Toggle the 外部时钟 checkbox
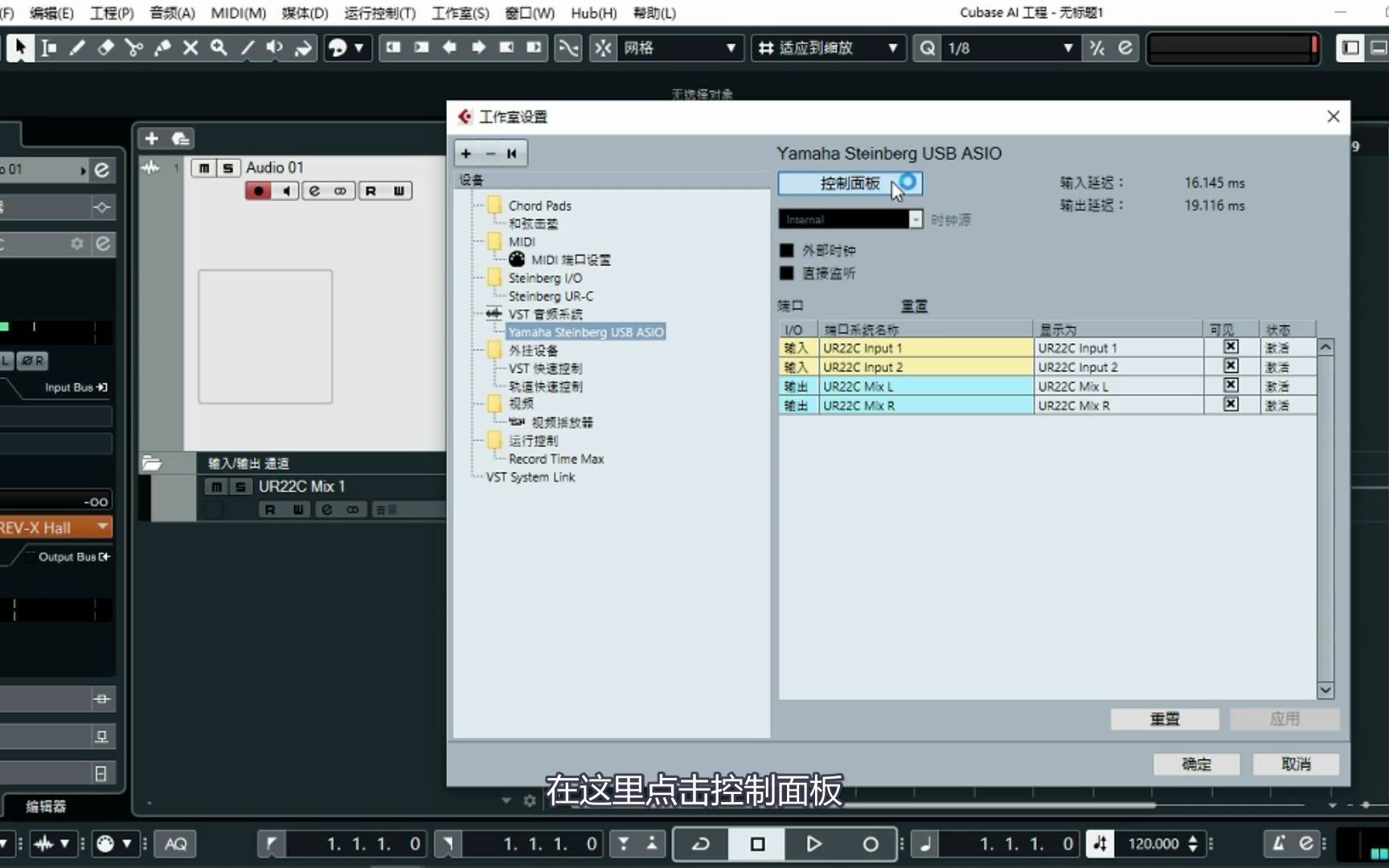 pos(787,251)
